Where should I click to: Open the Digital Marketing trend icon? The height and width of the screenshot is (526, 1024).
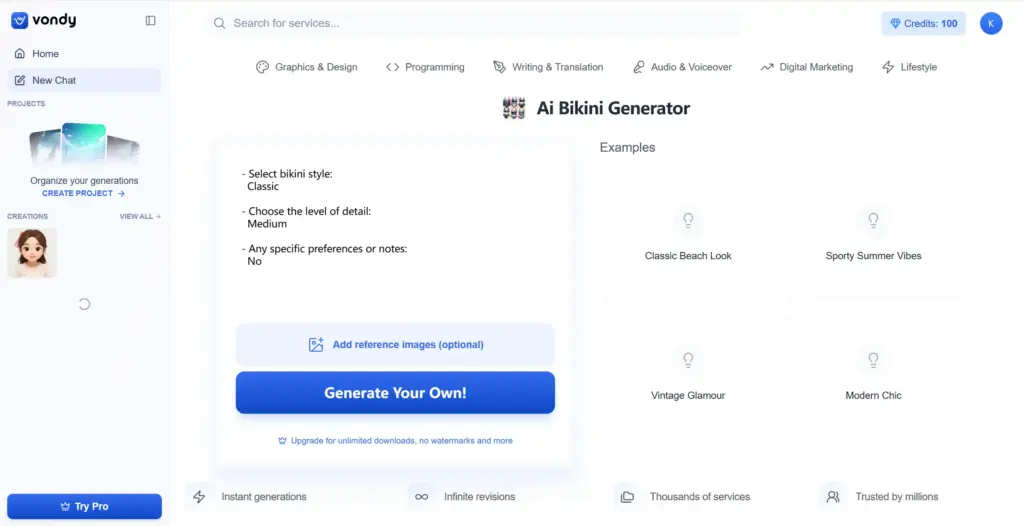(767, 67)
